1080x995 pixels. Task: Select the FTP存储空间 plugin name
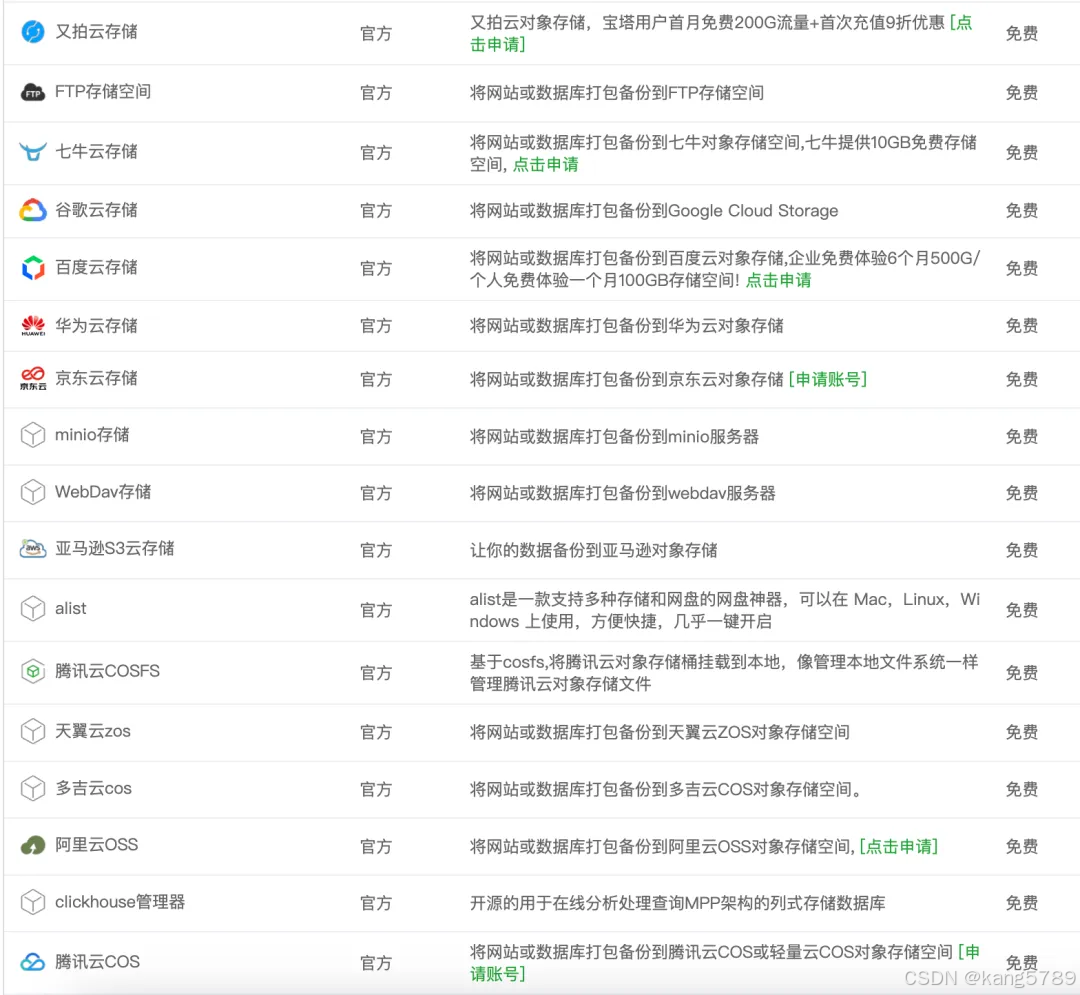tap(103, 92)
